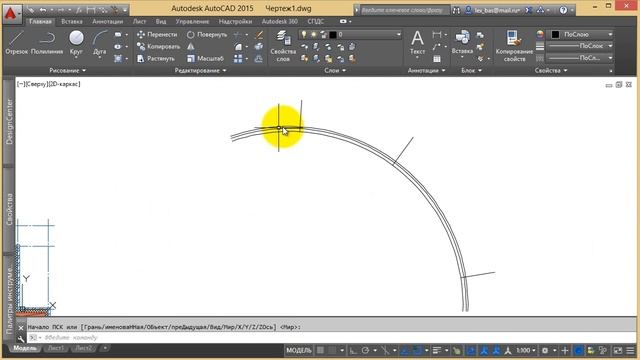Toggle МОДЕЛЬ model space button

coord(299,350)
